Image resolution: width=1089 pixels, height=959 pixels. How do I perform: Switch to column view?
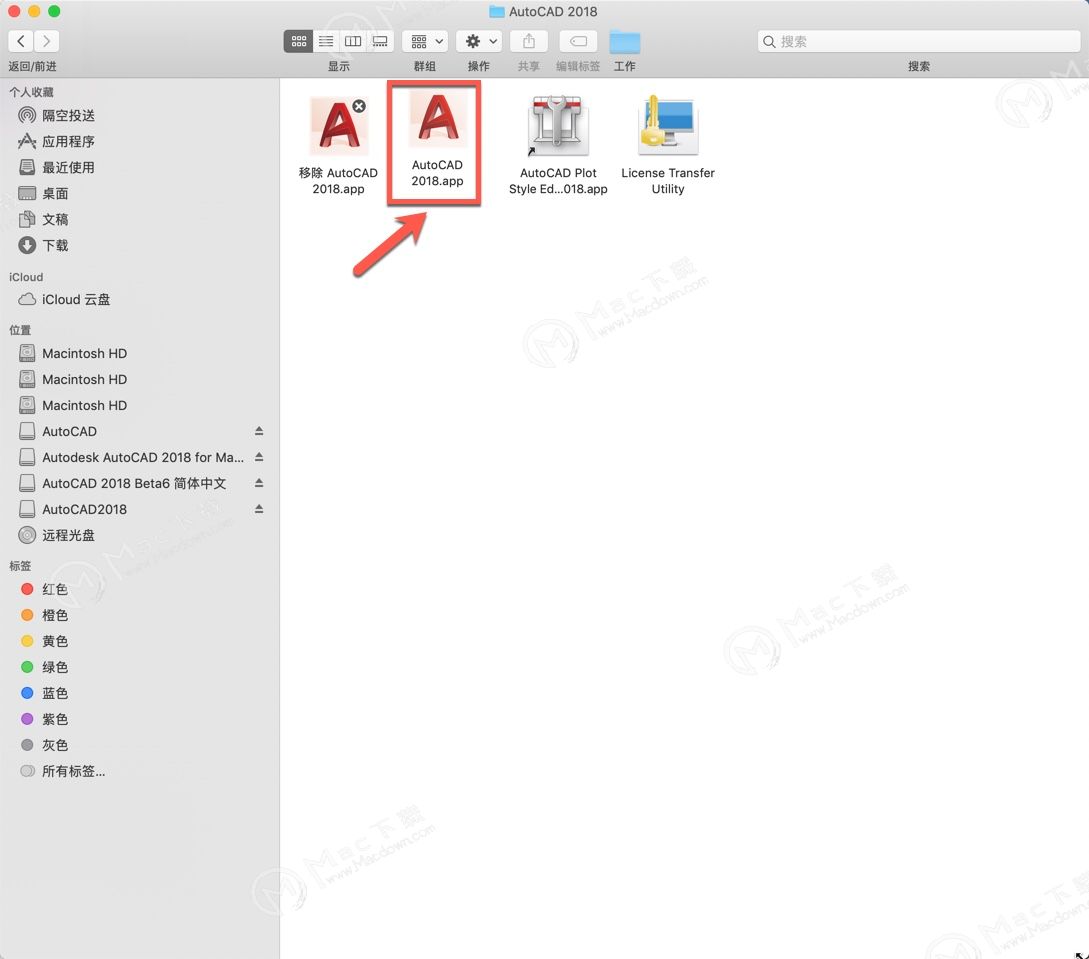point(353,41)
